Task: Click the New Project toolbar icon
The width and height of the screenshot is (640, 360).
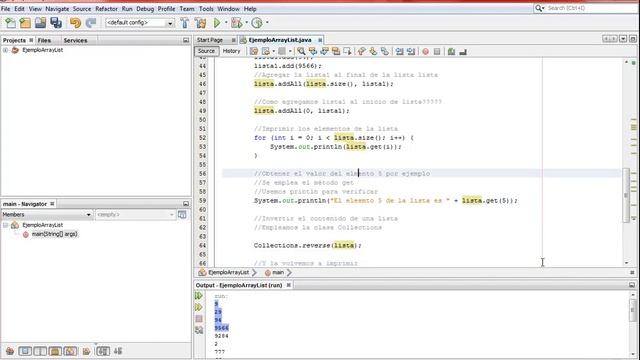Action: tap(25, 23)
